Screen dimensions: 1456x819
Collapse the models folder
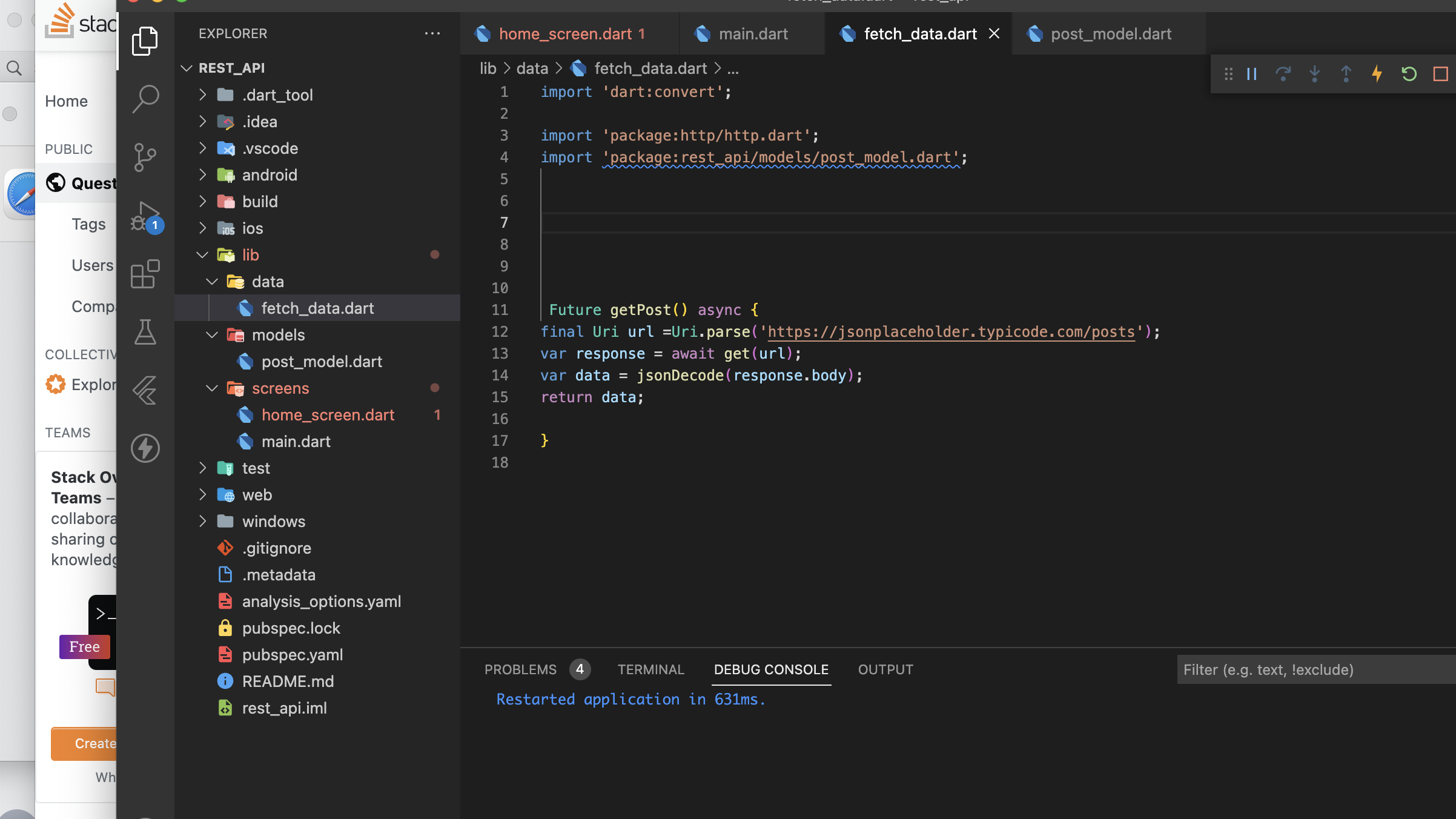click(x=317, y=334)
